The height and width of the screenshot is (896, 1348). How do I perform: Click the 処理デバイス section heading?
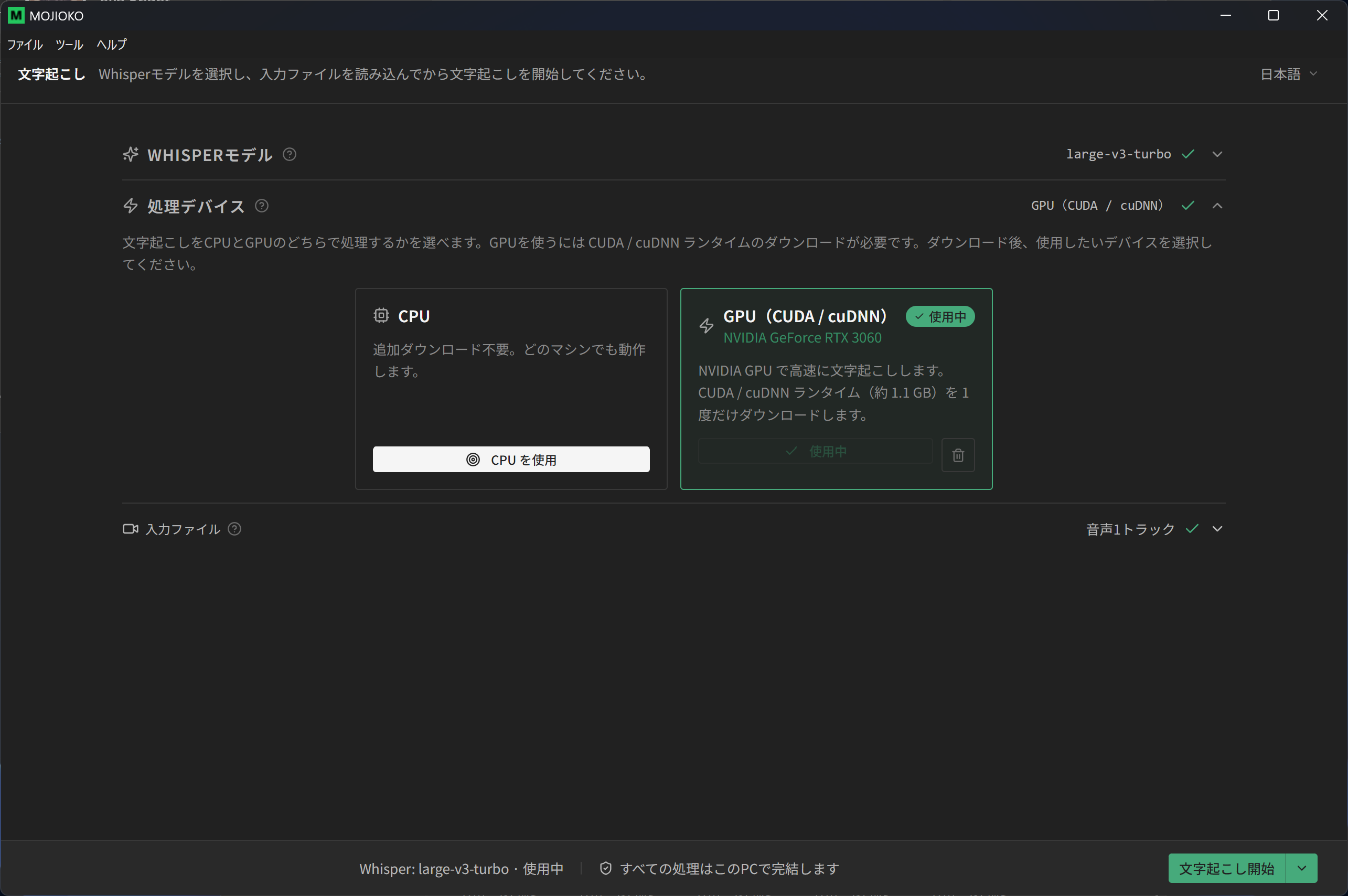[x=196, y=206]
